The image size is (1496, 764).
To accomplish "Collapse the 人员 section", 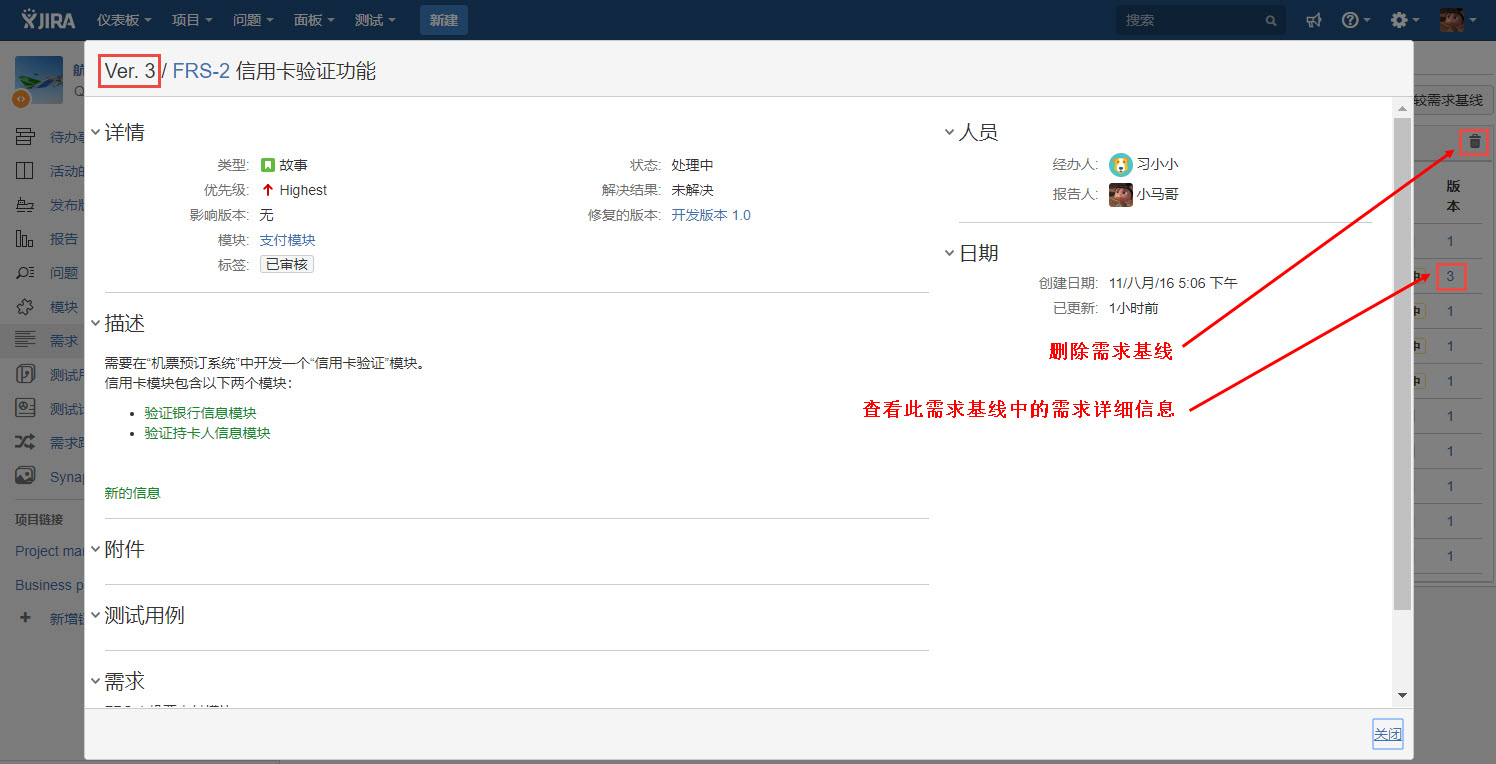I will [x=949, y=133].
